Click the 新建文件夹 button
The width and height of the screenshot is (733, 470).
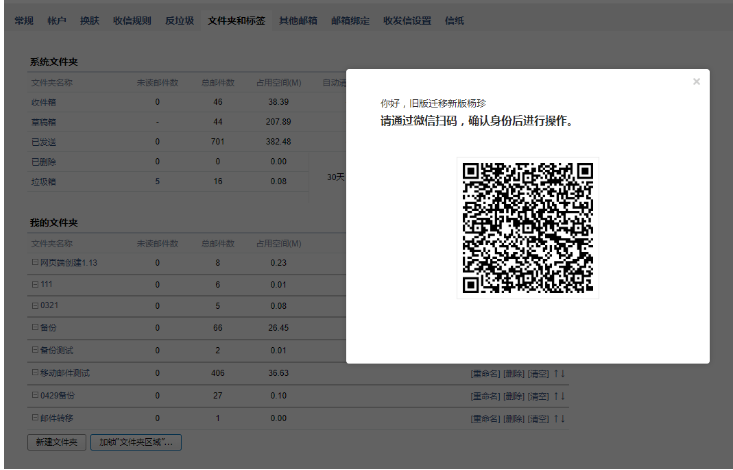(x=56, y=440)
